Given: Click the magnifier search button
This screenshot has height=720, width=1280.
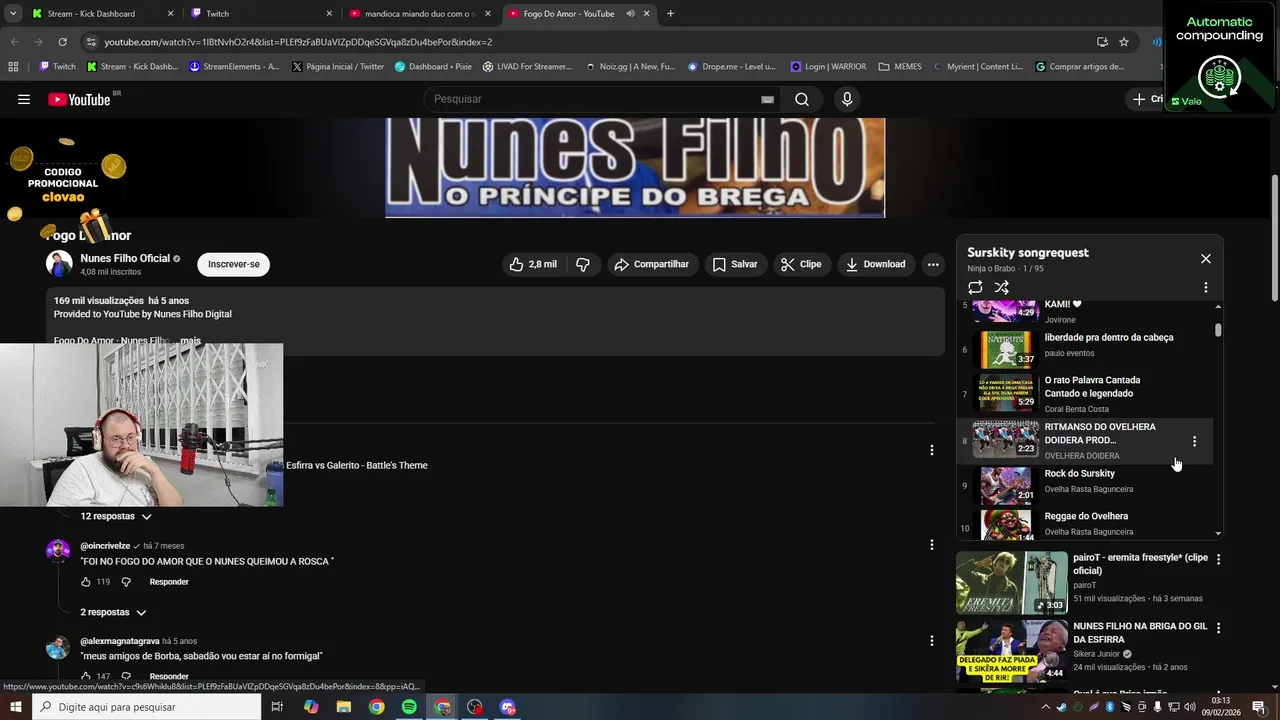Looking at the screenshot, I should click(802, 99).
